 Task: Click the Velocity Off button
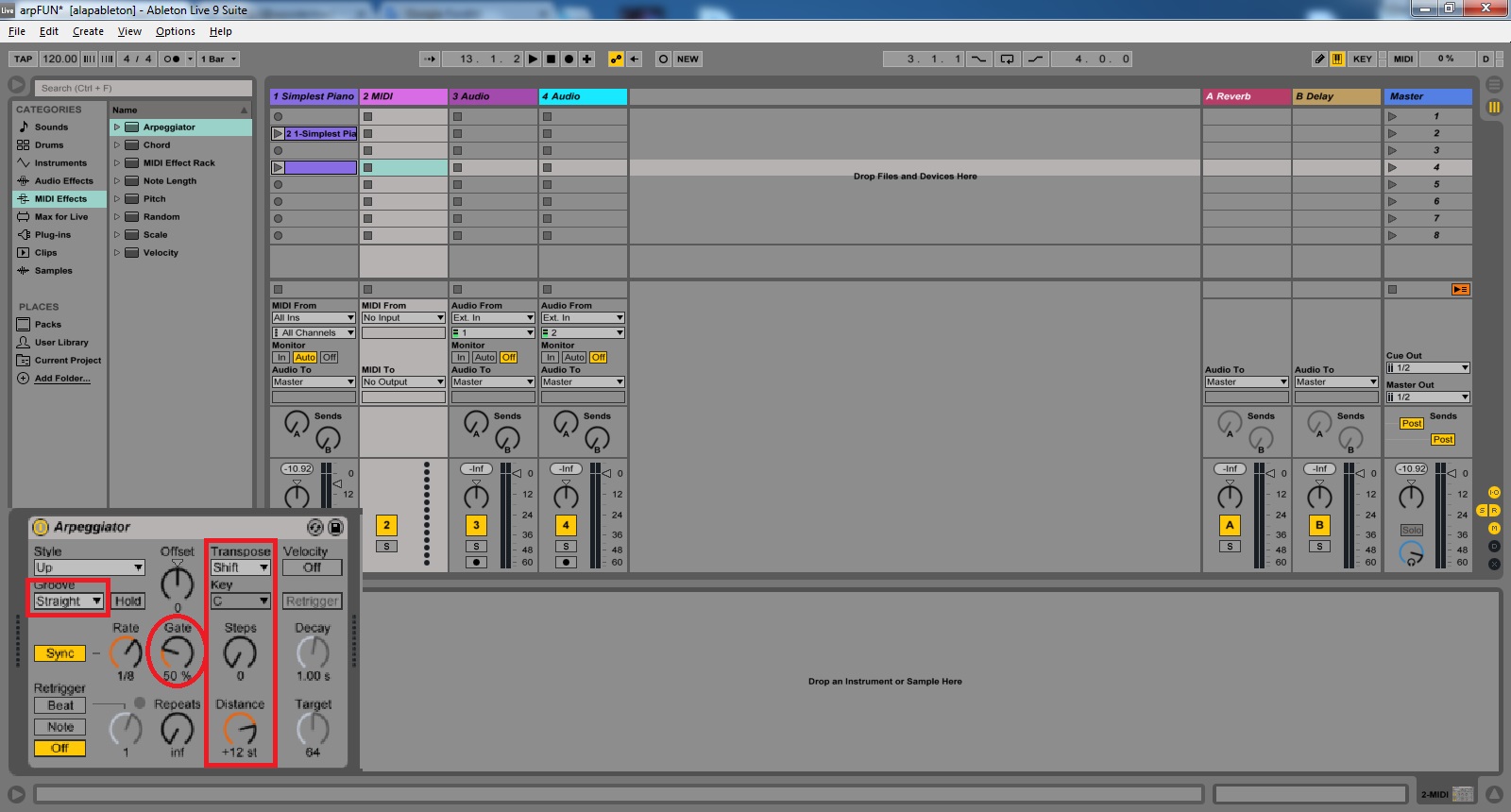313,567
